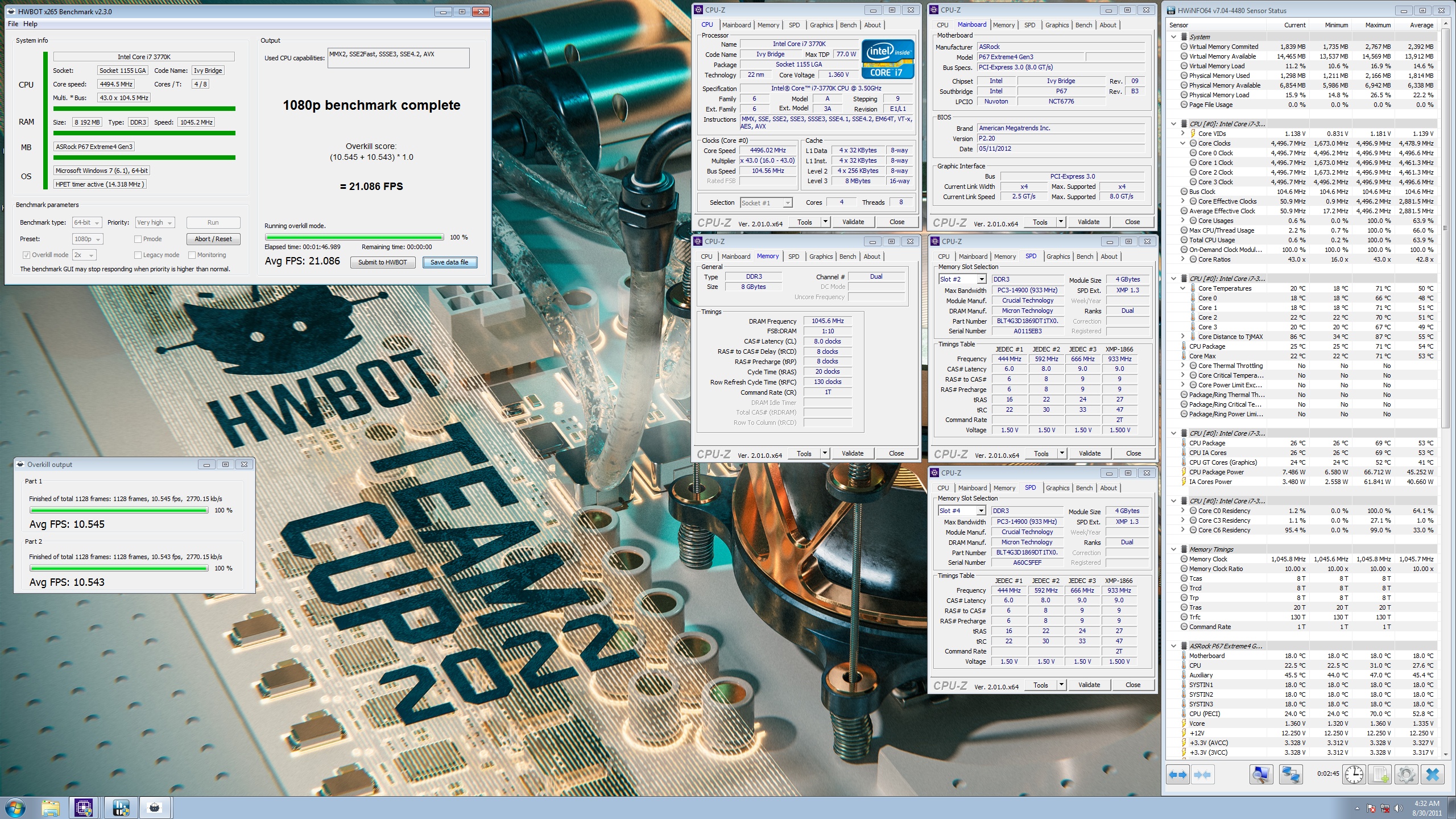1456x819 pixels.
Task: Click Vcore lightning bolt sensor icon
Action: pos(1184,723)
